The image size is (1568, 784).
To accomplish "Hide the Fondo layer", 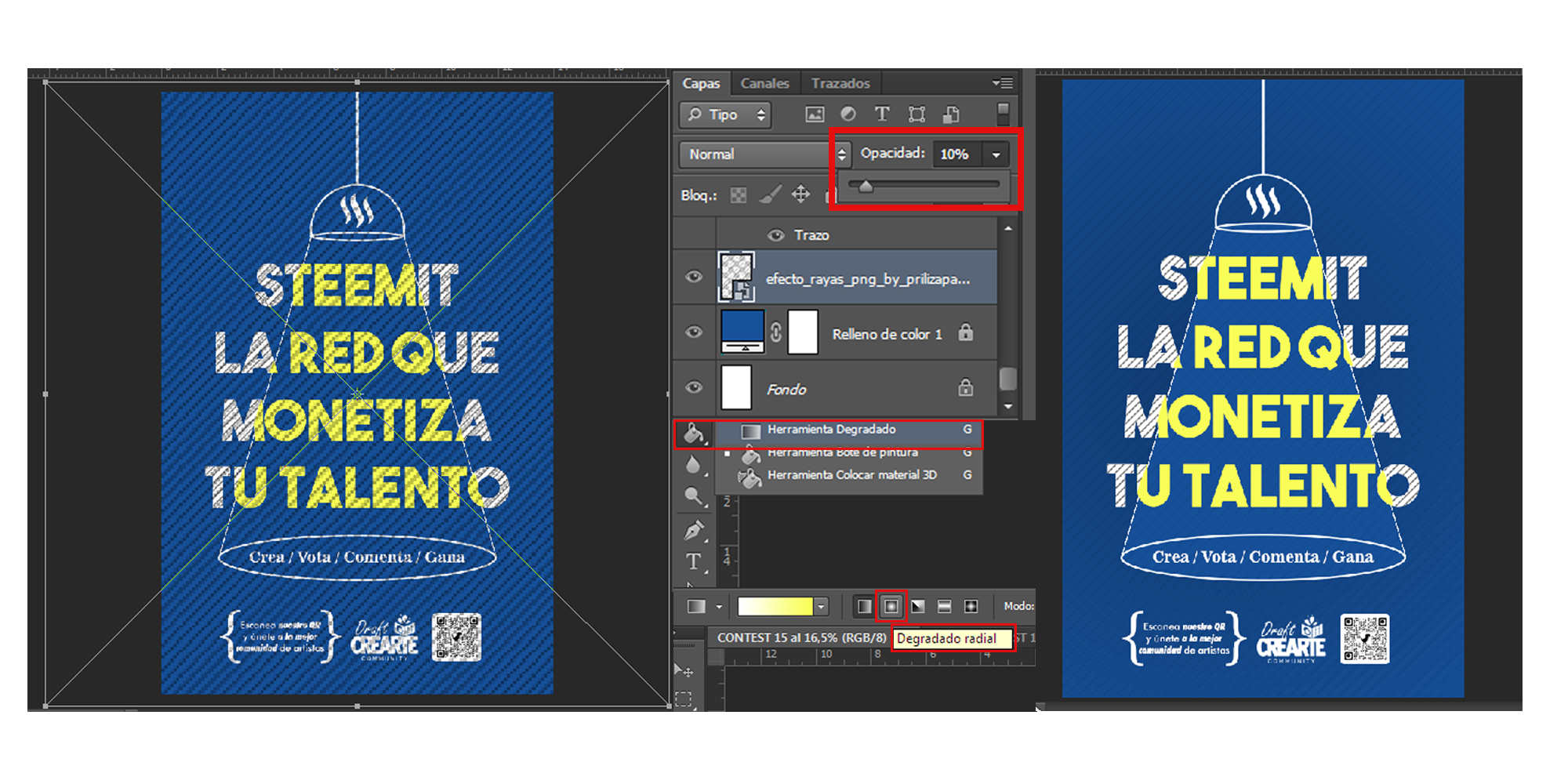I will click(x=694, y=387).
